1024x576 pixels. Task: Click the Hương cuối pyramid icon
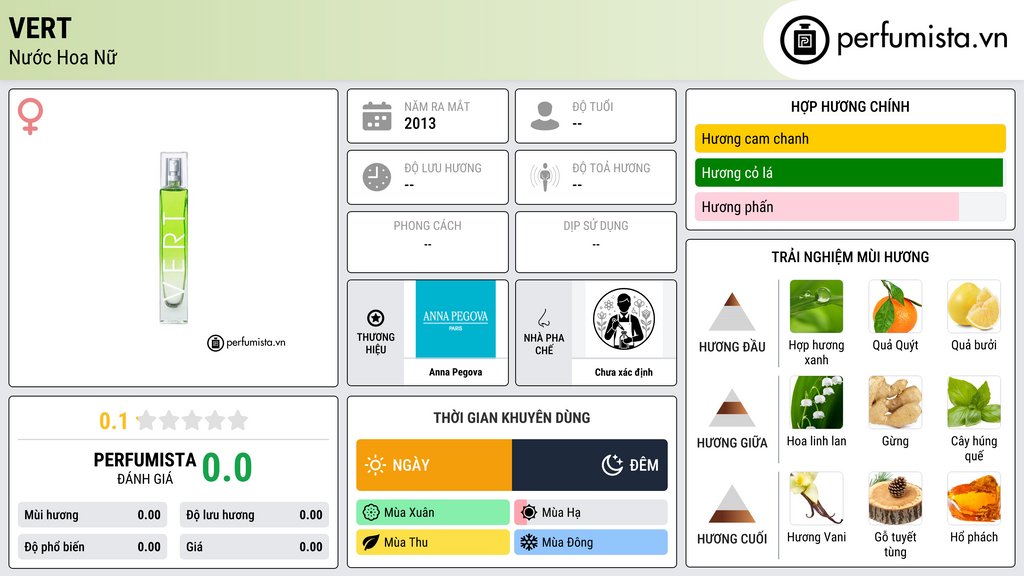732,504
